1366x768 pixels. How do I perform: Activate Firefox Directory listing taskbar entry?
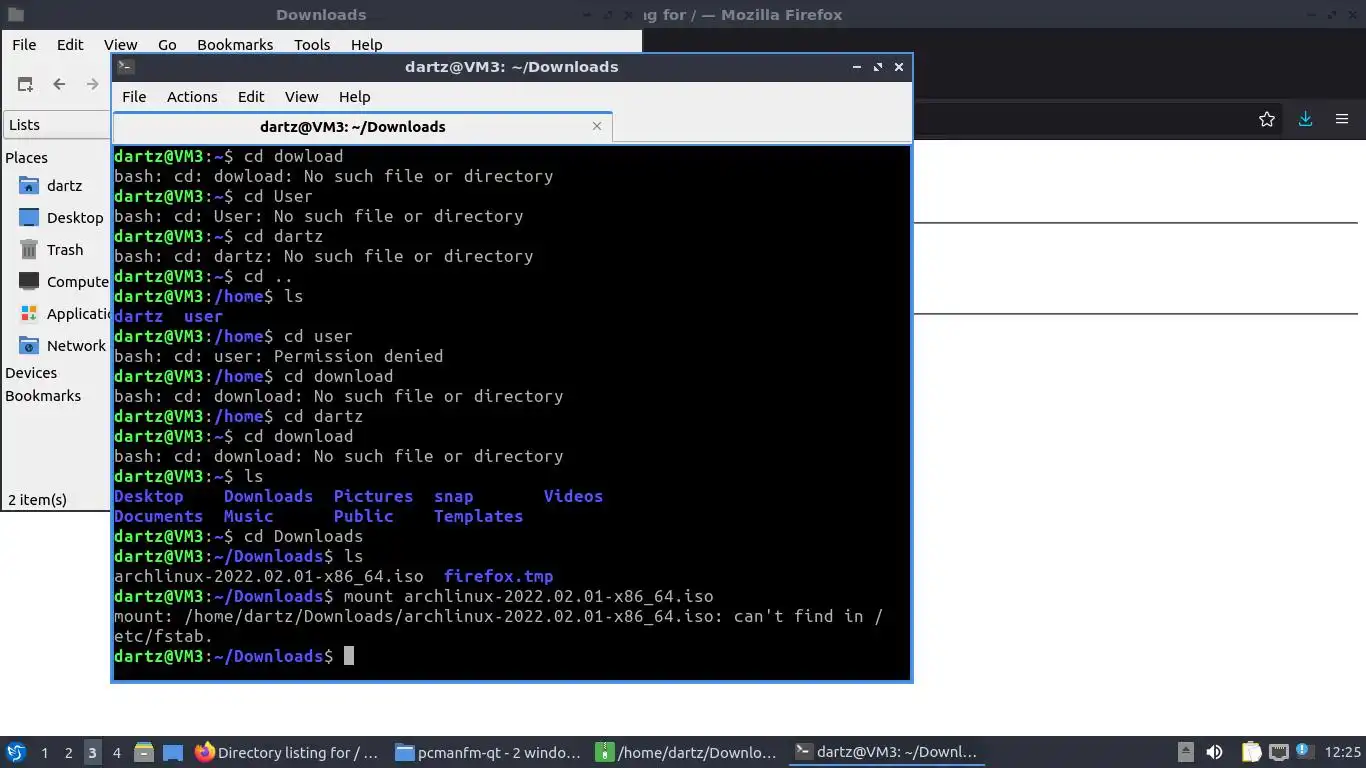(288, 752)
